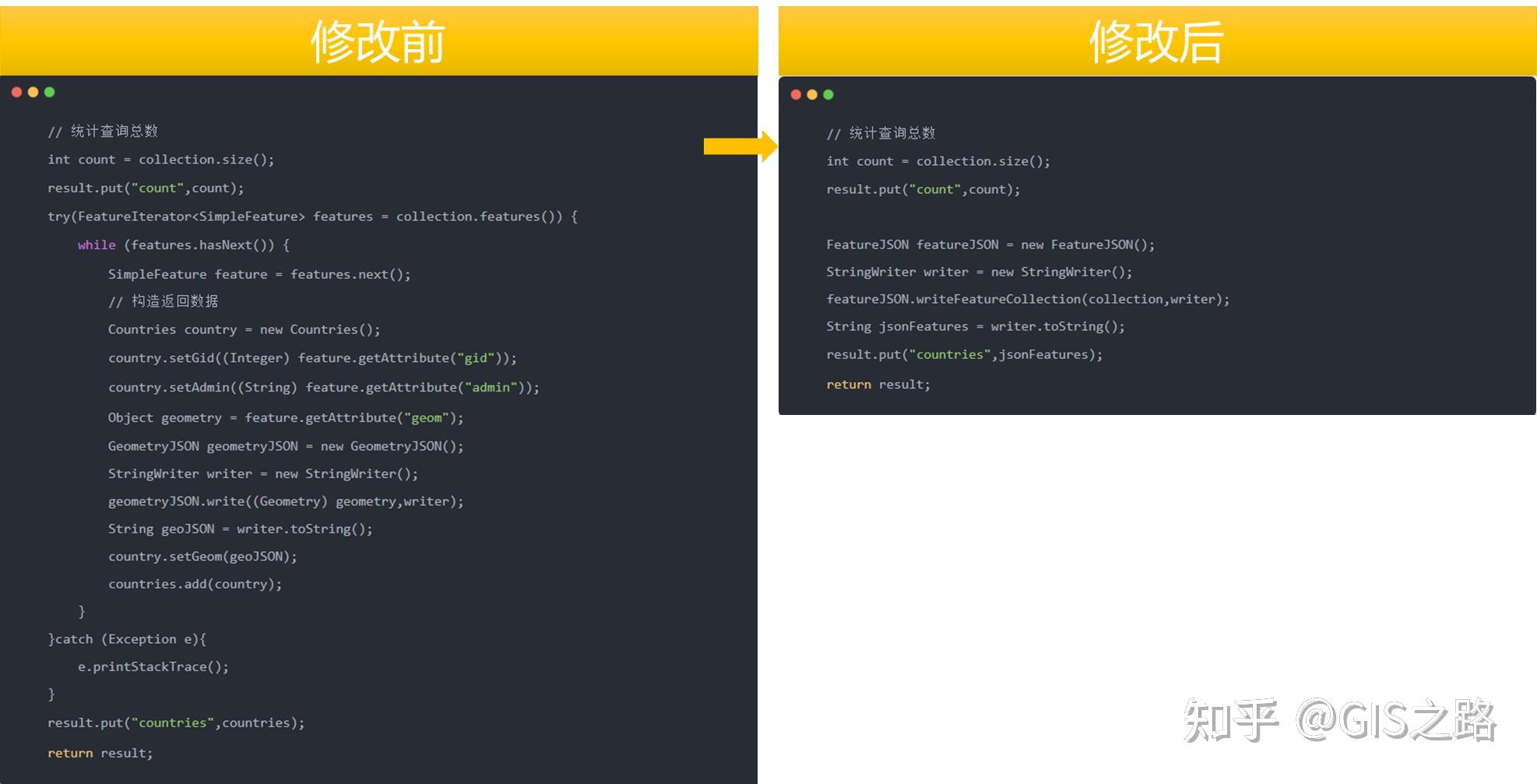Screen dimensions: 1537x784
Task: Click the red close dot on left code window
Action: (x=16, y=92)
